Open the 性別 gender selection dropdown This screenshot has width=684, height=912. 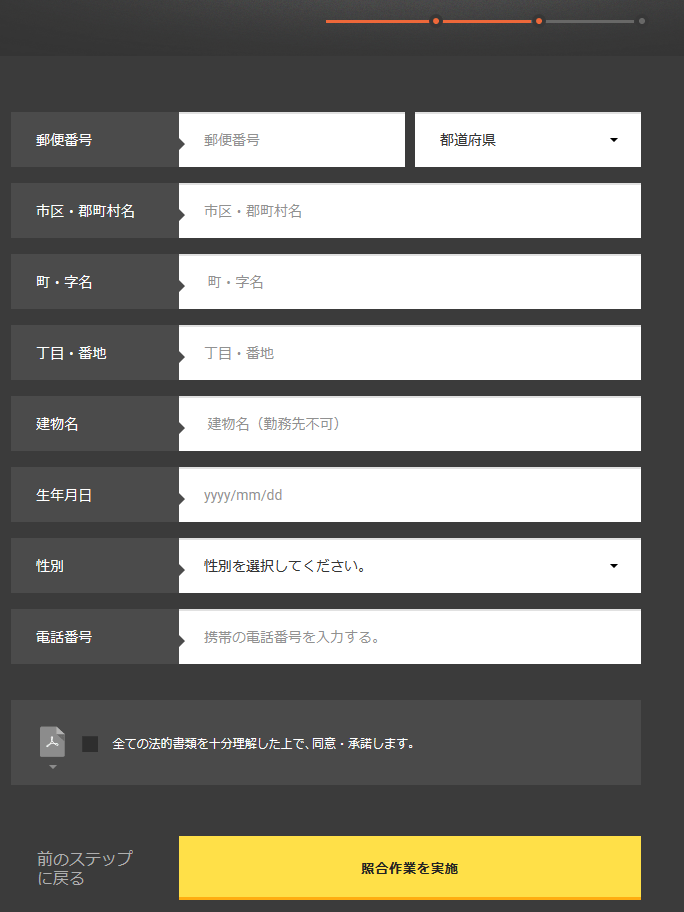(x=409, y=565)
